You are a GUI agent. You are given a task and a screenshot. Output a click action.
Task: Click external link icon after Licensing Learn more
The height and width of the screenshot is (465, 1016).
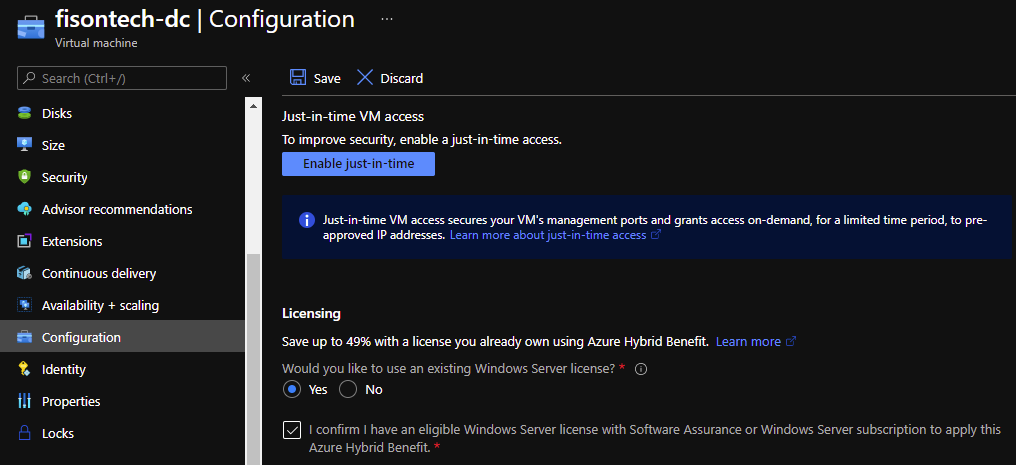[x=791, y=341]
